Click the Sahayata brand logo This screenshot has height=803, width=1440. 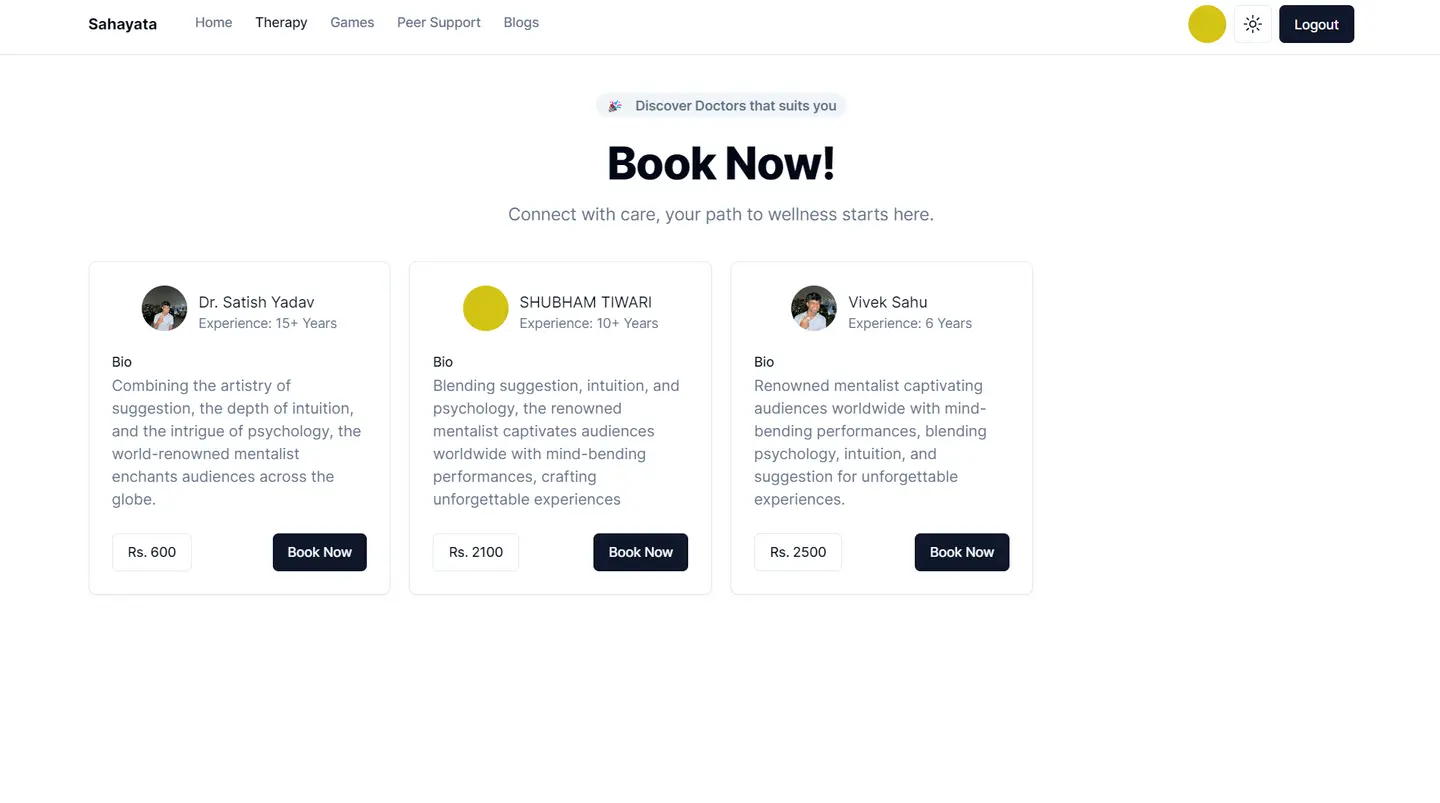[122, 24]
